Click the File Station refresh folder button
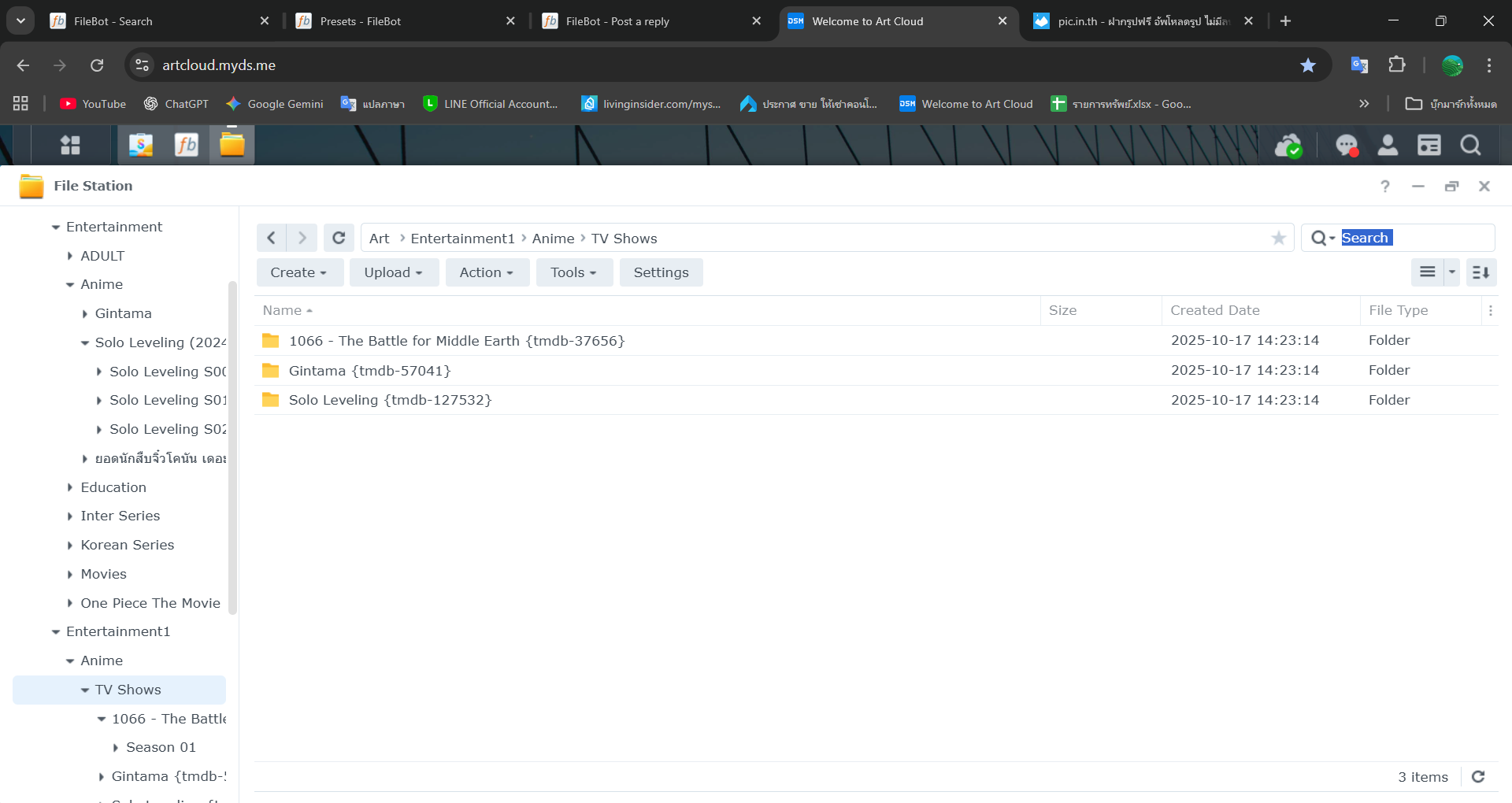The image size is (1512, 803). tap(339, 238)
